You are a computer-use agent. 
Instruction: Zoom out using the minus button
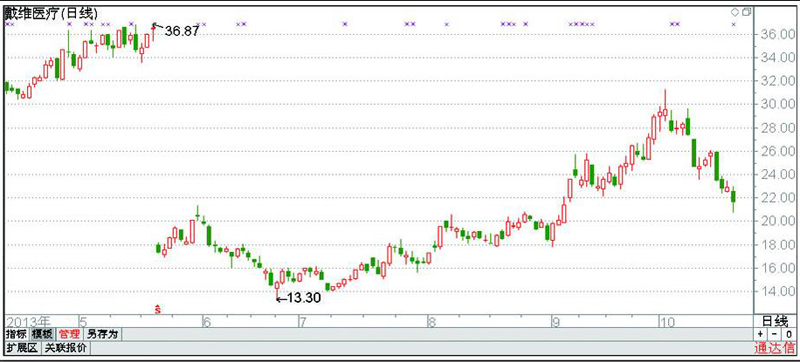coord(774,334)
